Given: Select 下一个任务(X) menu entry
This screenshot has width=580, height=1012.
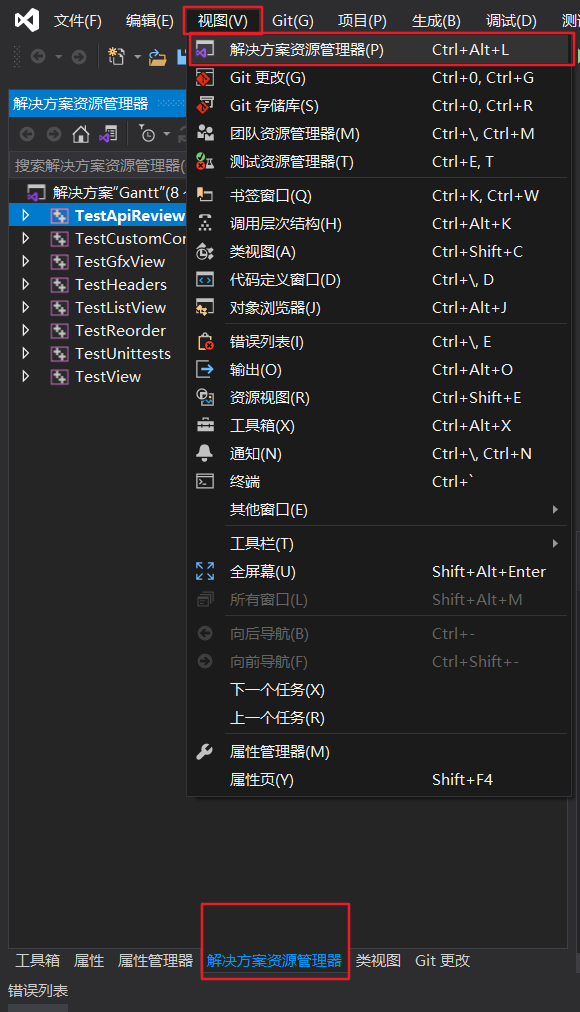Looking at the screenshot, I should tap(379, 690).
